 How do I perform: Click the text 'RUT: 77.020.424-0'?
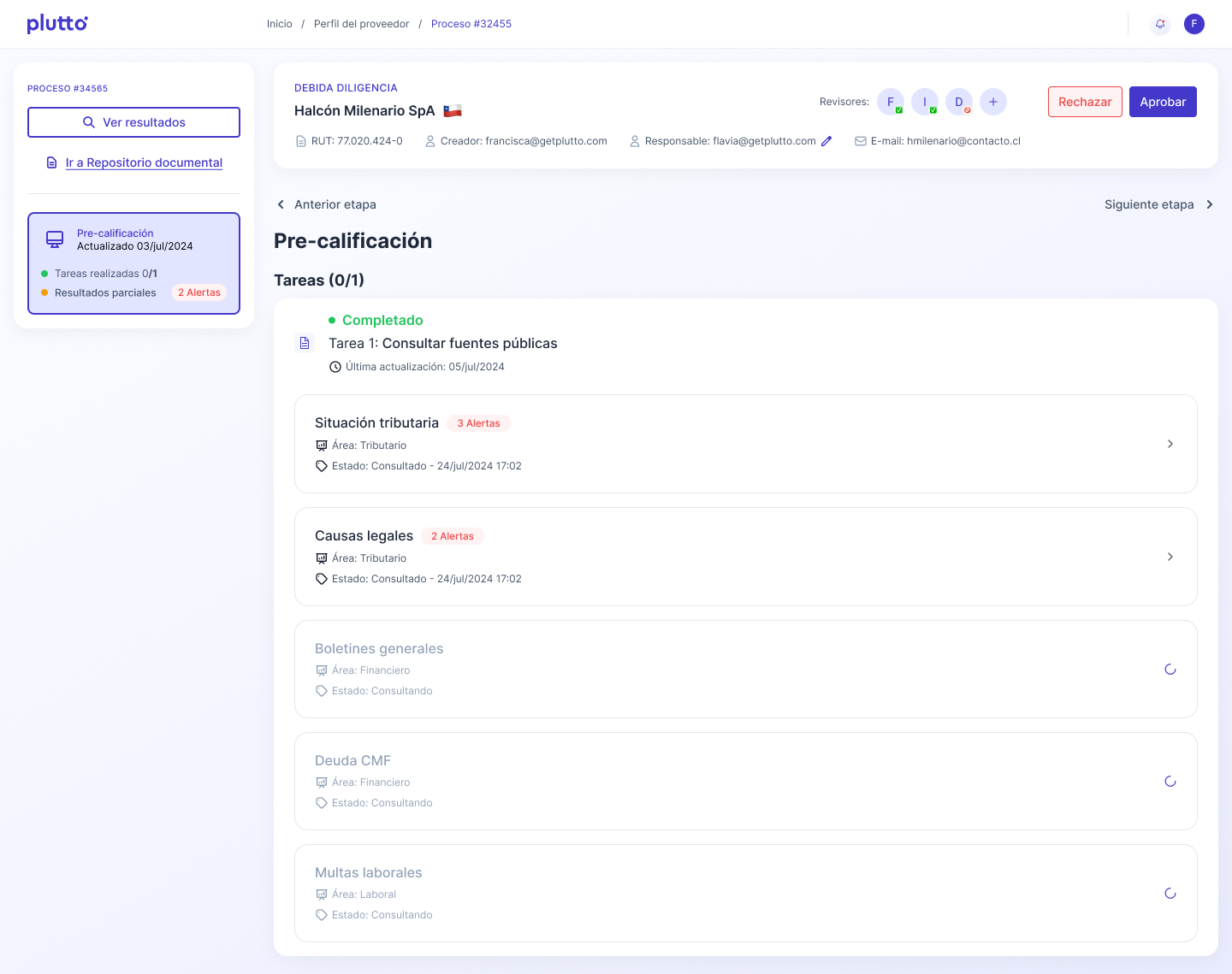point(357,141)
